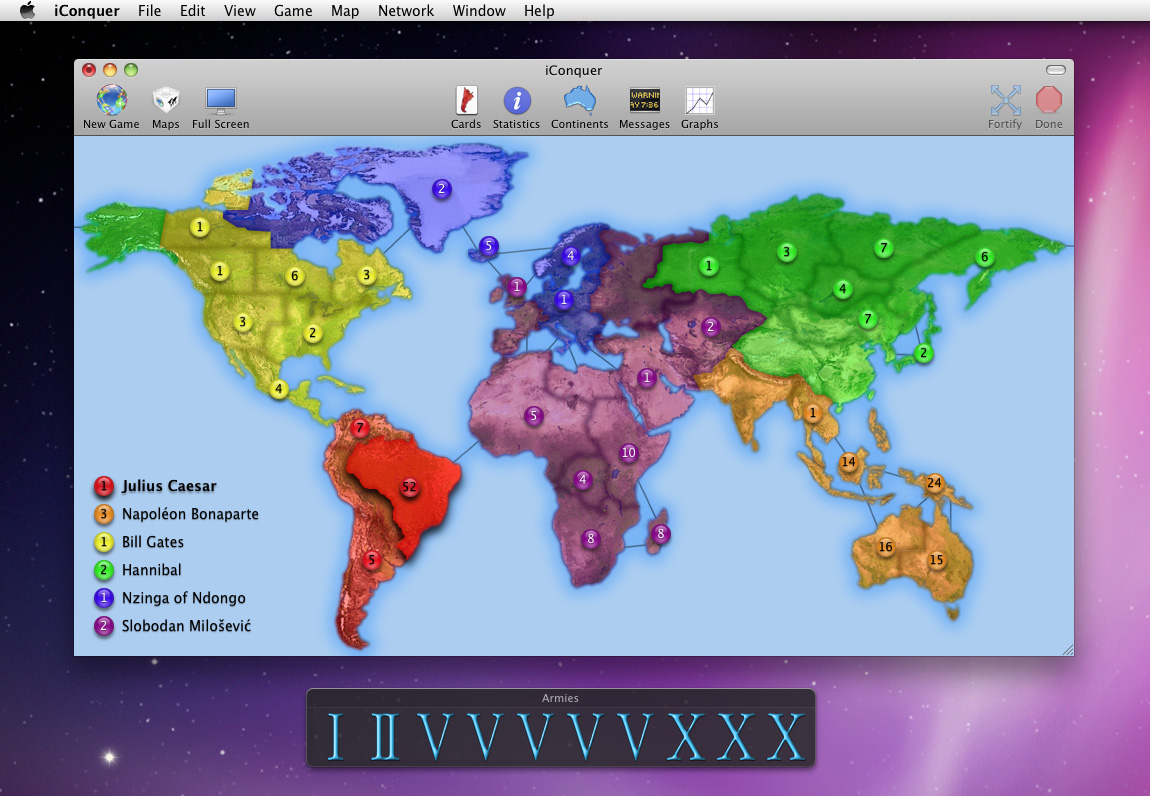
Task: Click Napoléon Bonaparte in the player list
Action: [x=190, y=514]
